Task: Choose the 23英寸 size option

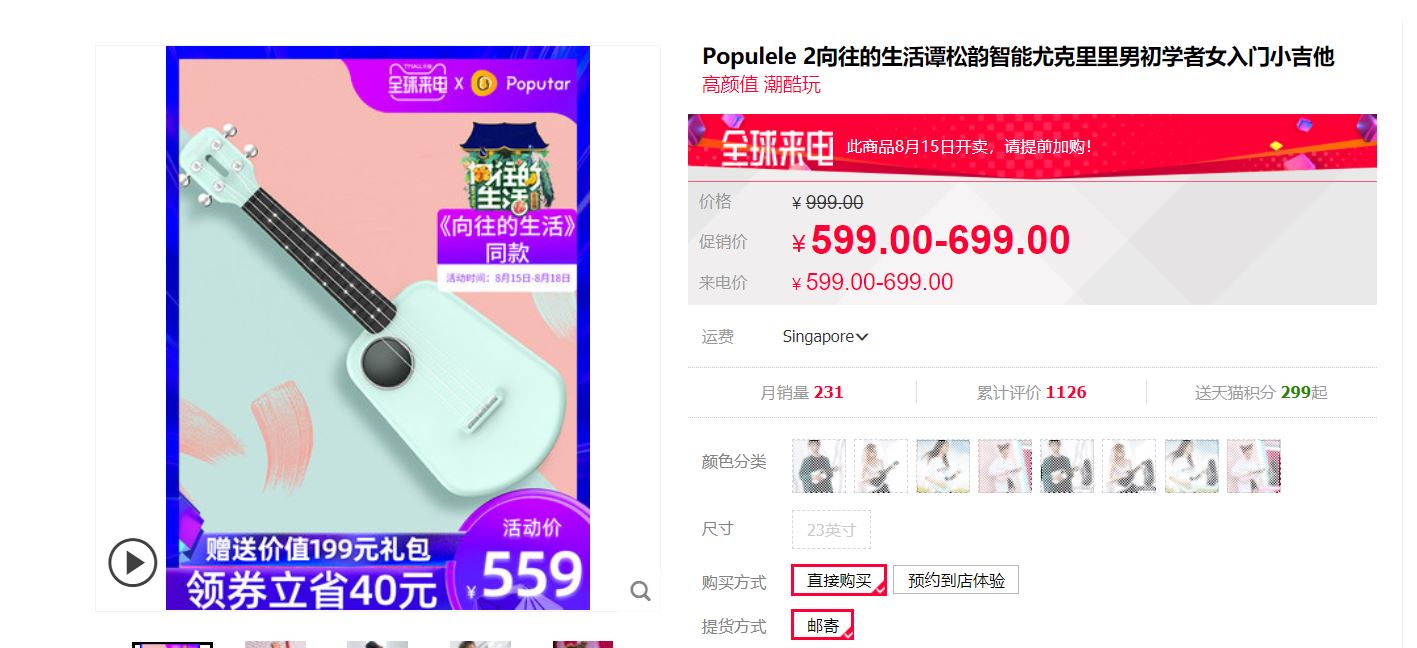Action: [x=831, y=530]
